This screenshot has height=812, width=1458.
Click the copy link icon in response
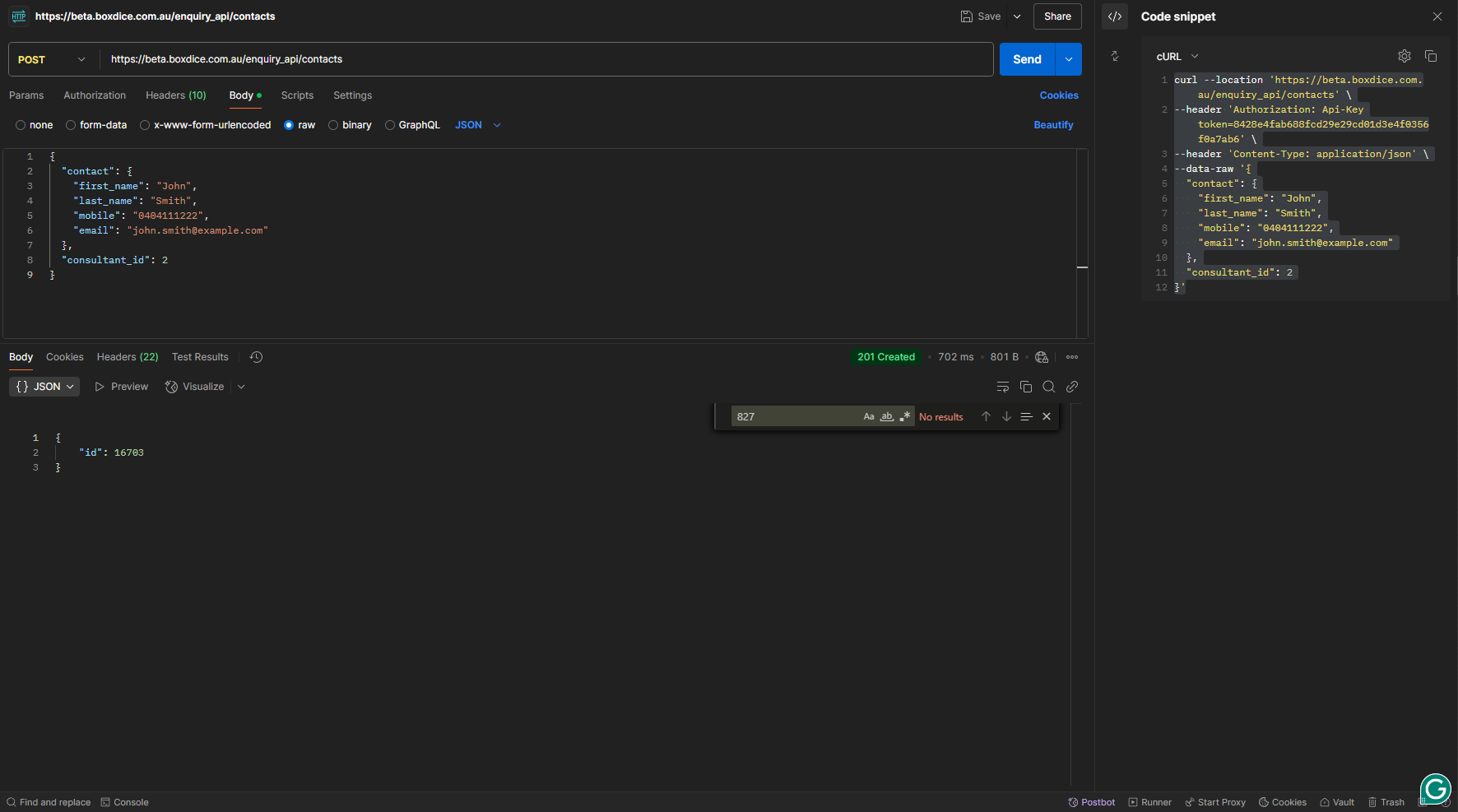[1072, 387]
